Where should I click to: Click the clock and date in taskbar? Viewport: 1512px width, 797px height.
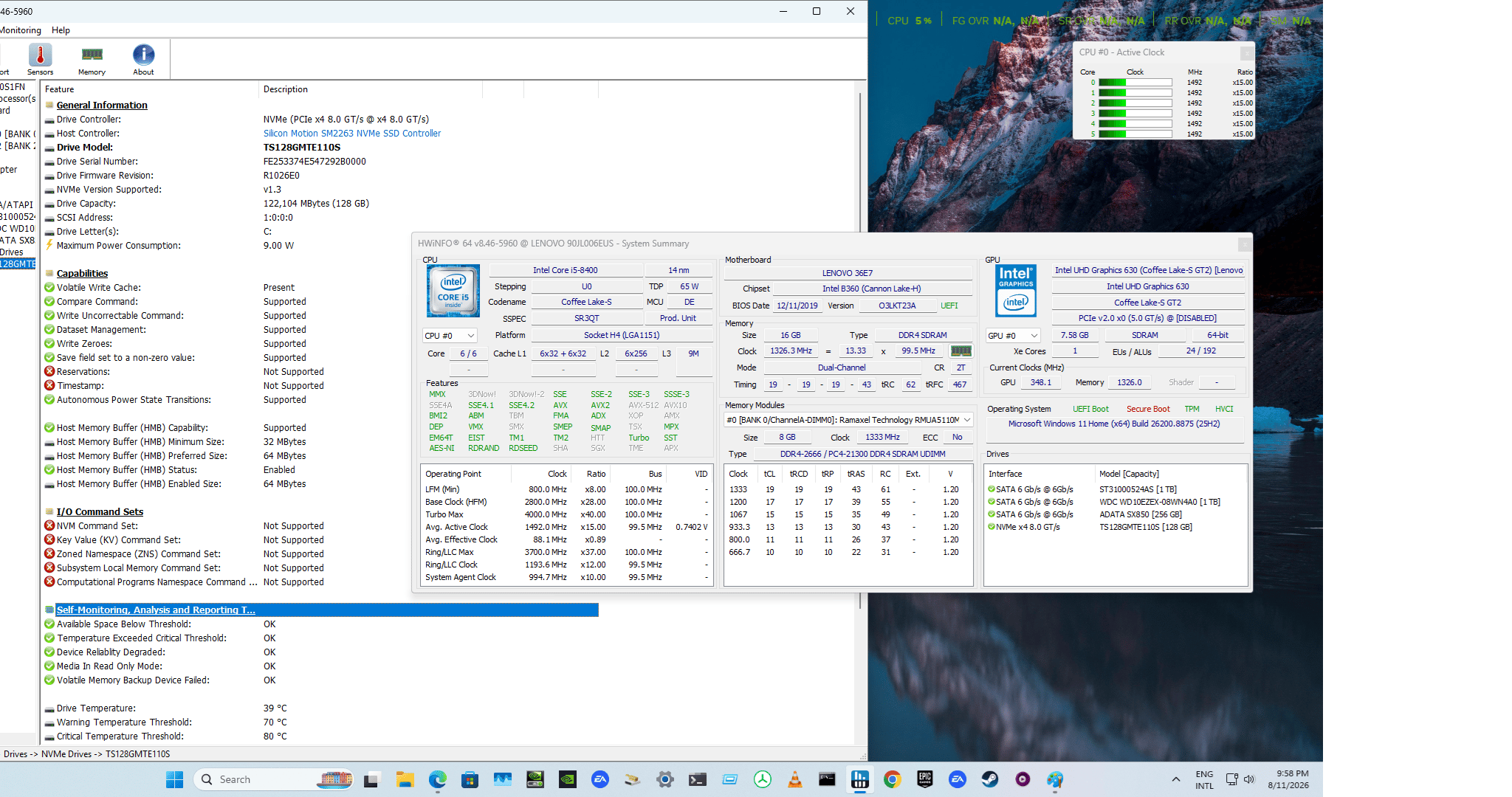[1288, 779]
